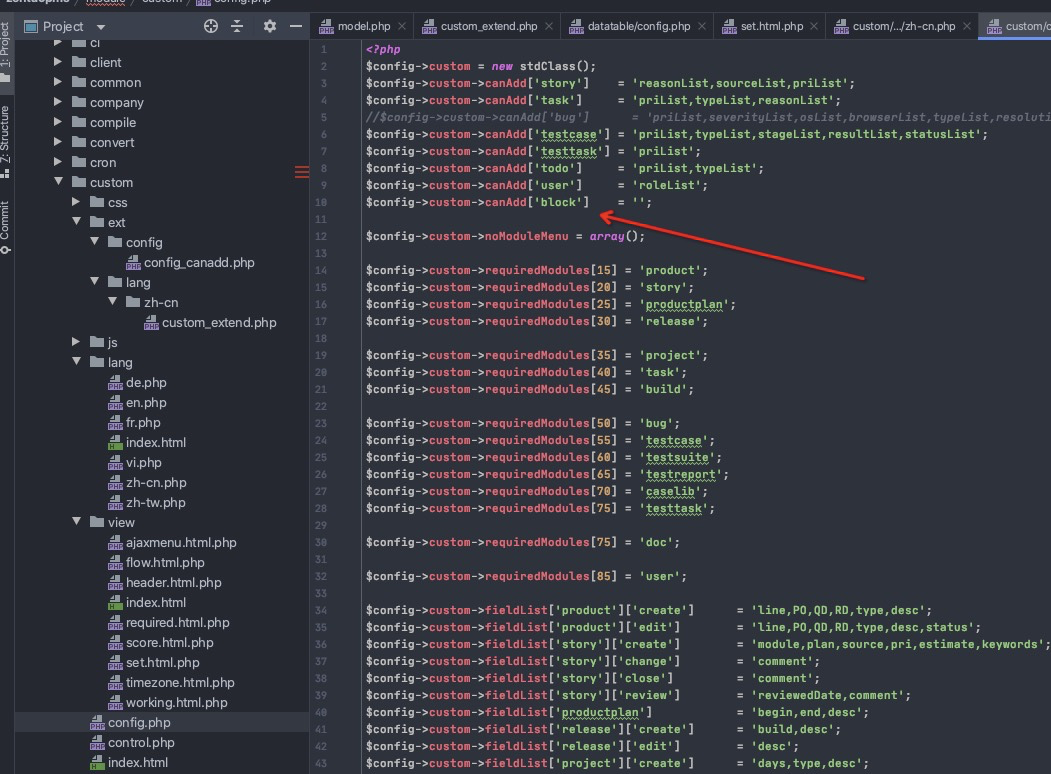Select zh-cn.php in the lang folder

point(155,483)
